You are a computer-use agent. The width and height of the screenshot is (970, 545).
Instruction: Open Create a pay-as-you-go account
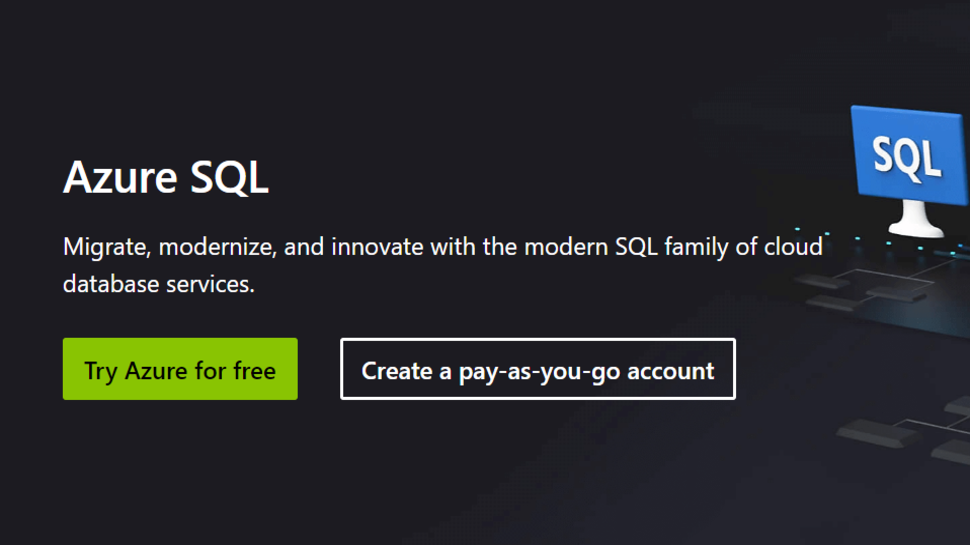click(538, 370)
